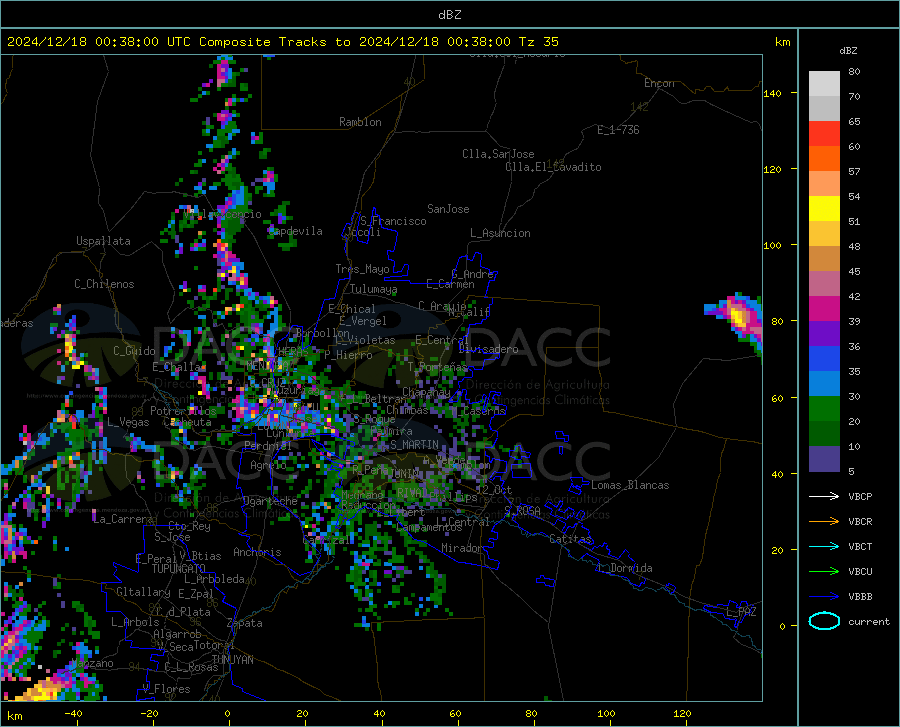Click the 'Tres_Mayo' map label

pyautogui.click(x=362, y=269)
